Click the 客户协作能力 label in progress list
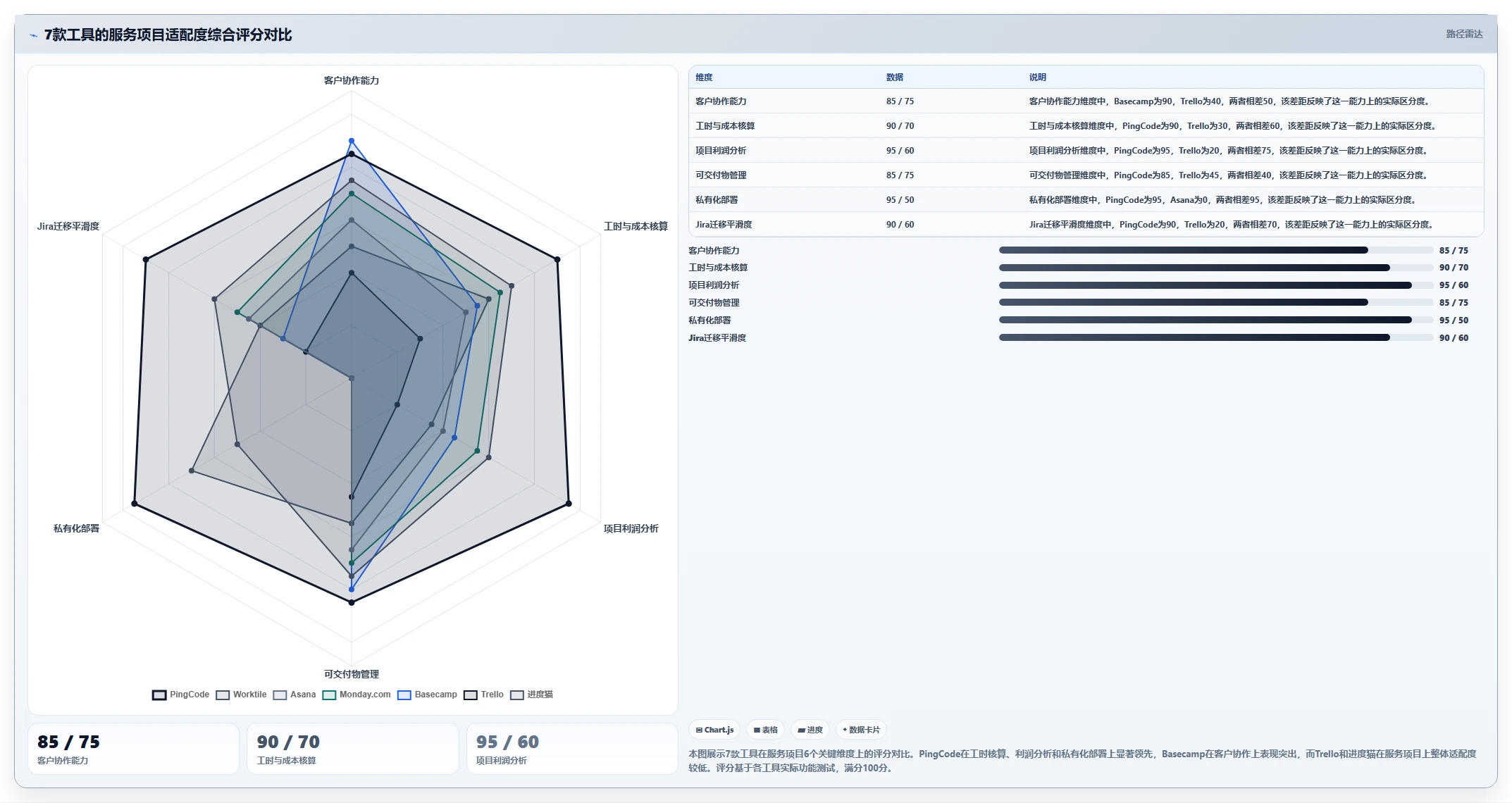 tap(714, 251)
